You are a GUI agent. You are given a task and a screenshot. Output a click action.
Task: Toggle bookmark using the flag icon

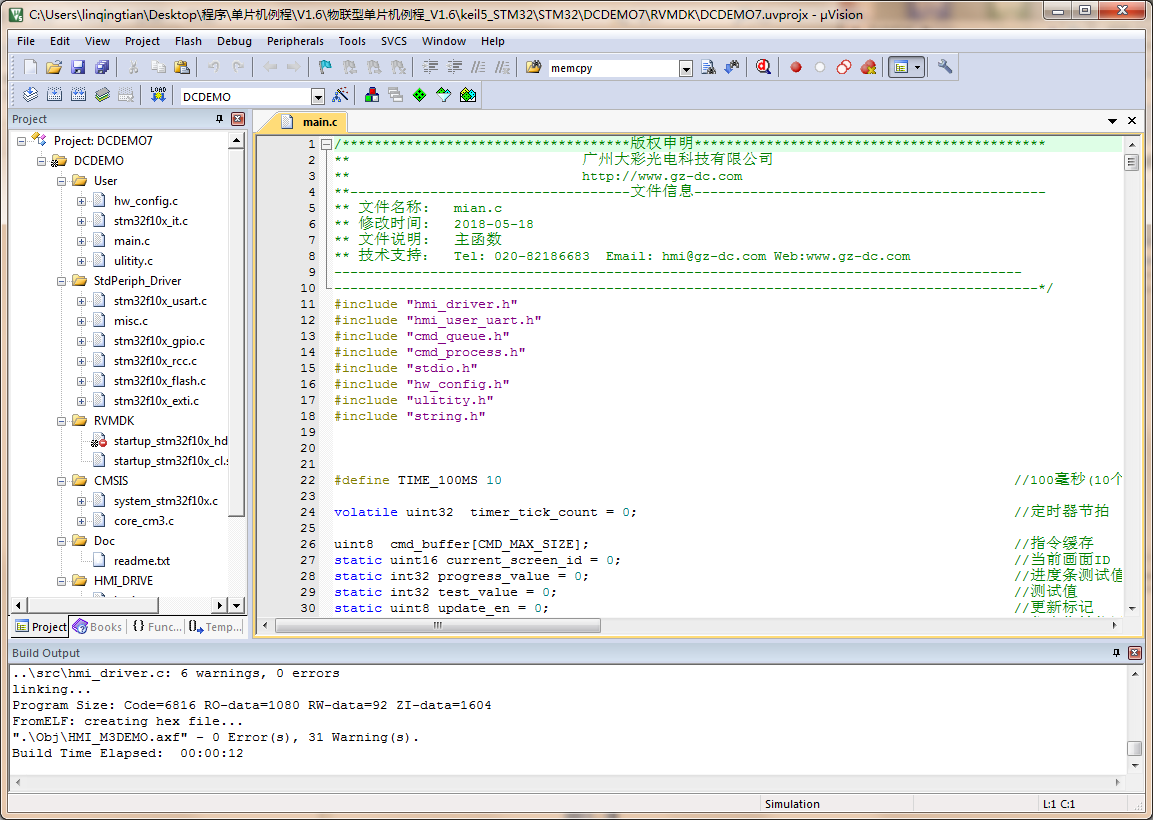(x=325, y=68)
